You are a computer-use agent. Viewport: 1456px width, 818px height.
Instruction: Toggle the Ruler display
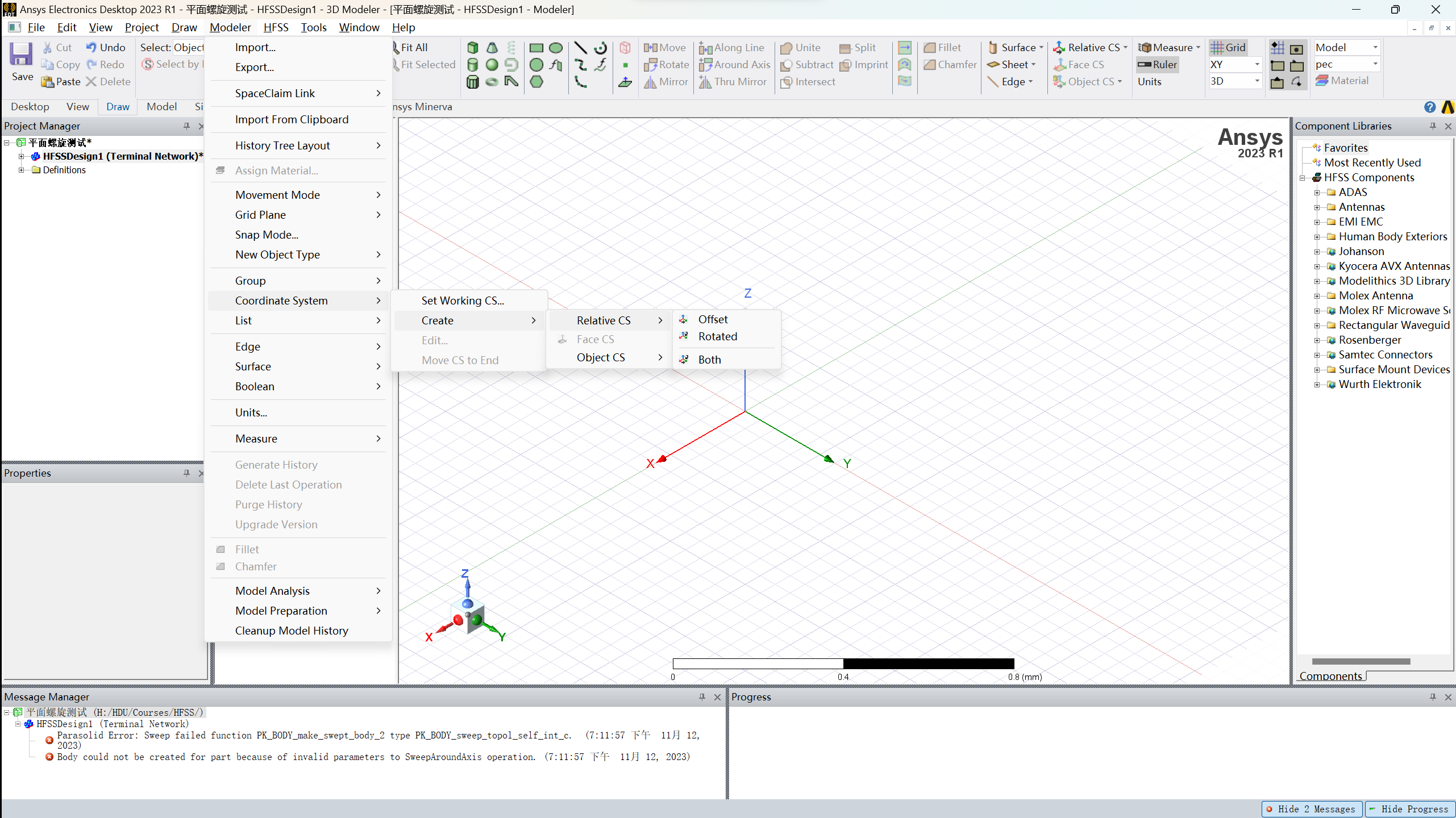[x=1157, y=65]
